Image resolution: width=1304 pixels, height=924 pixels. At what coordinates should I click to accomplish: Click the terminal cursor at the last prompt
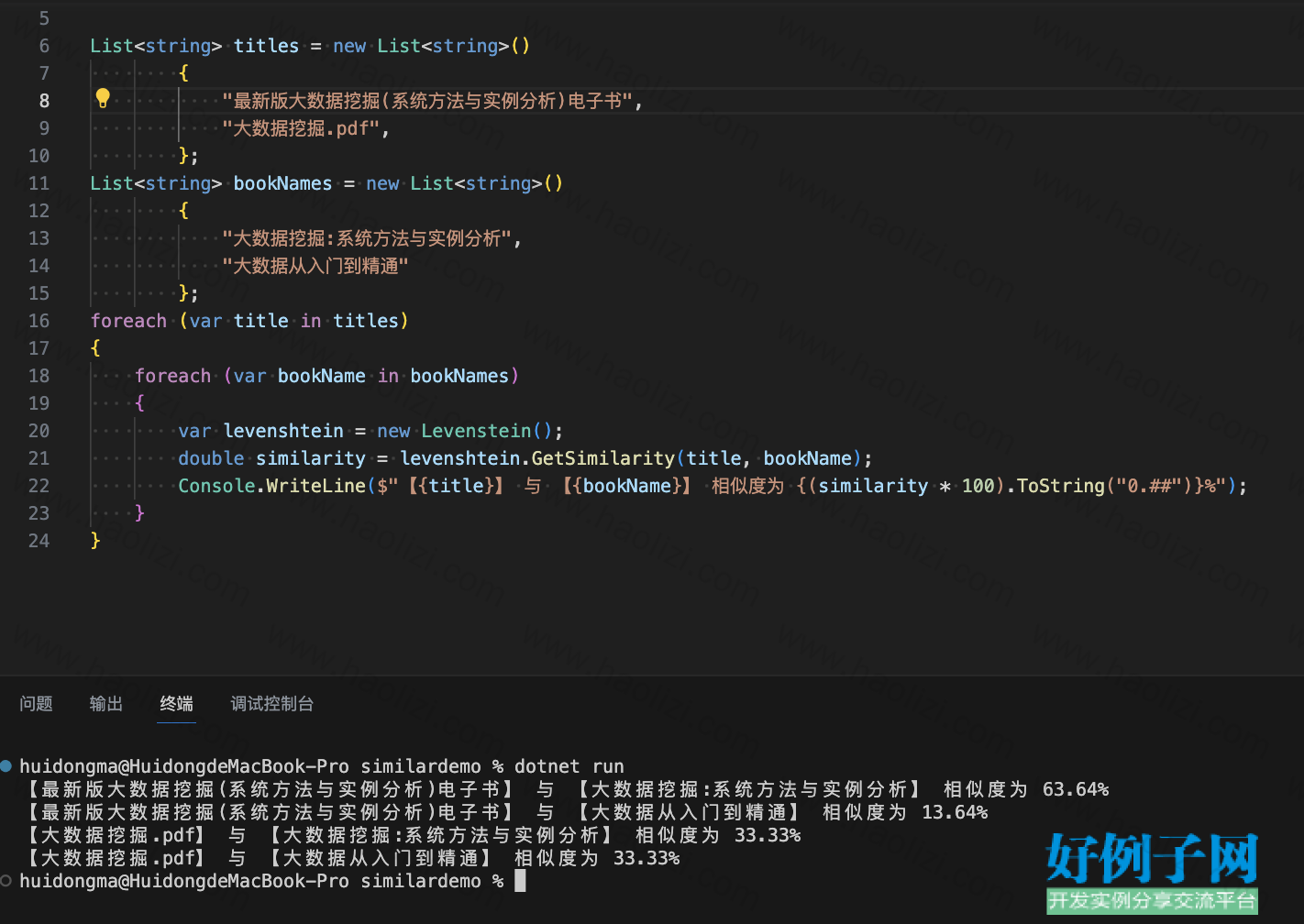(520, 881)
